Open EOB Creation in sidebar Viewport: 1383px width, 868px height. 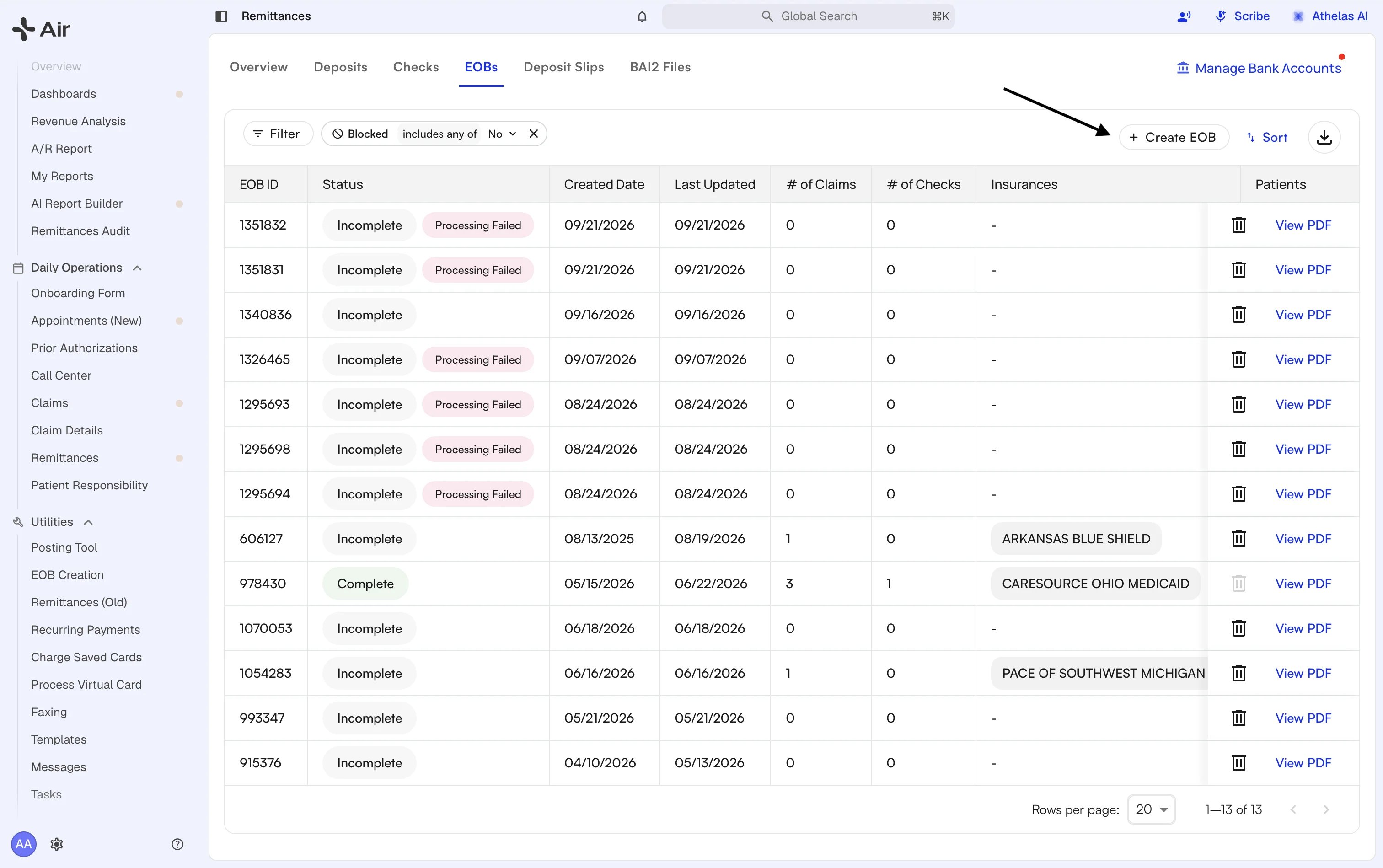tap(67, 575)
